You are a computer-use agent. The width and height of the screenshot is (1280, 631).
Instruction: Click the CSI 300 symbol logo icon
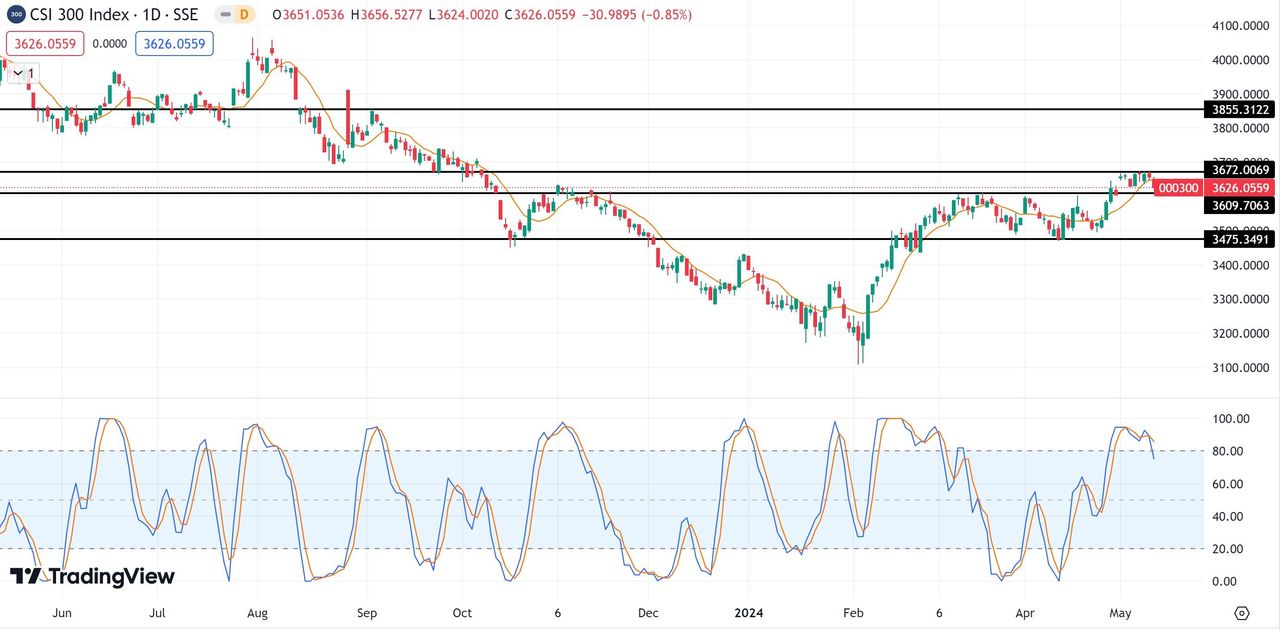[16, 15]
